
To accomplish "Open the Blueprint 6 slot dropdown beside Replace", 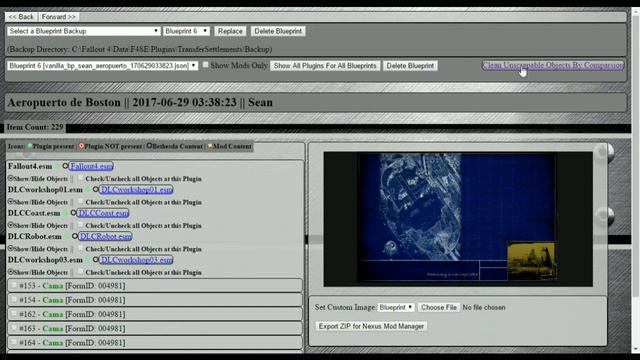I will pos(187,31).
